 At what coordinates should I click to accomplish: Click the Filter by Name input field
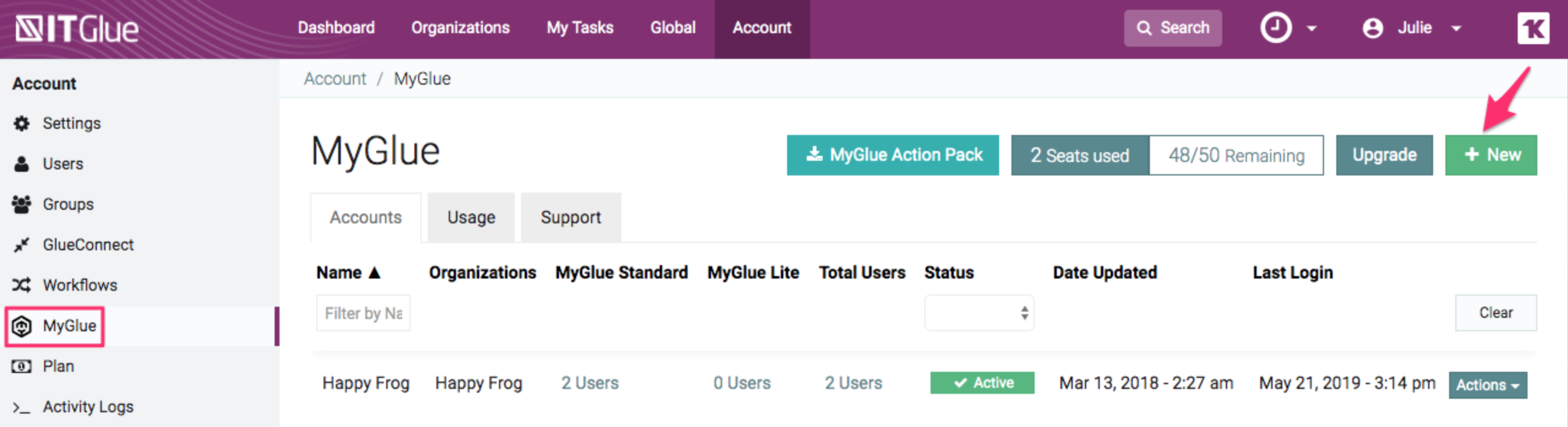[x=363, y=313]
